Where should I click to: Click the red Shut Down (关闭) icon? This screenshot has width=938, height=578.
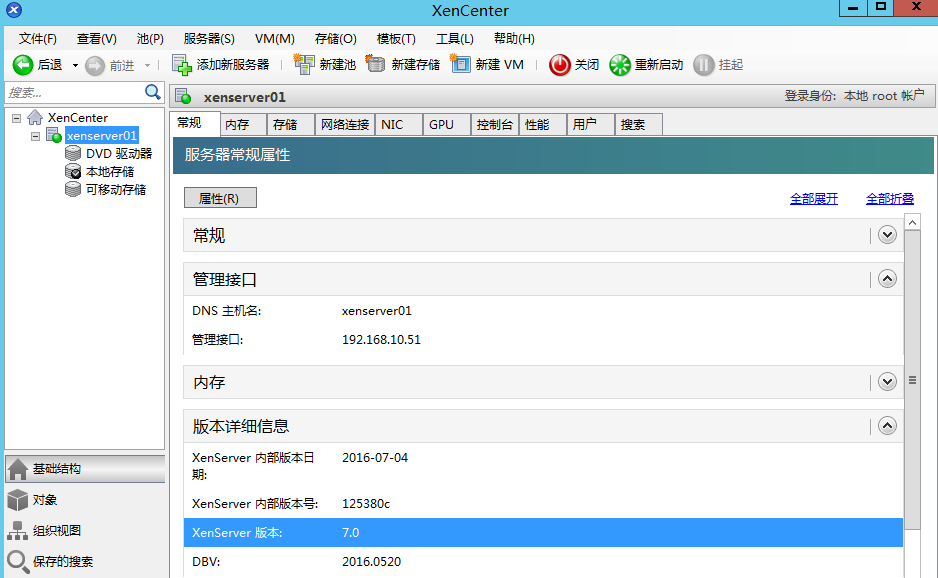tap(560, 65)
